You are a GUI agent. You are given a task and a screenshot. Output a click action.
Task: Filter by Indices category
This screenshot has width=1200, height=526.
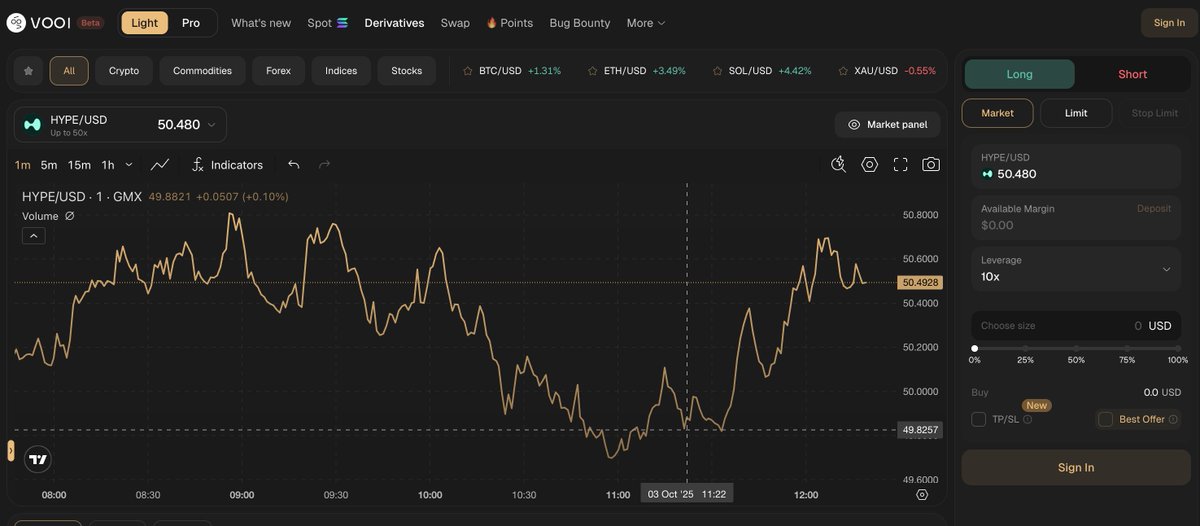pyautogui.click(x=341, y=71)
